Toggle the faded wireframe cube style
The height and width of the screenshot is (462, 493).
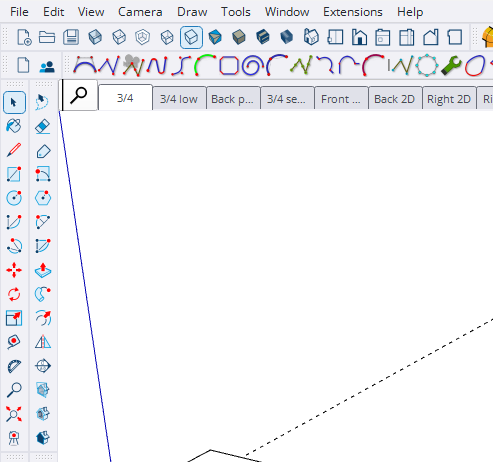tap(143, 37)
